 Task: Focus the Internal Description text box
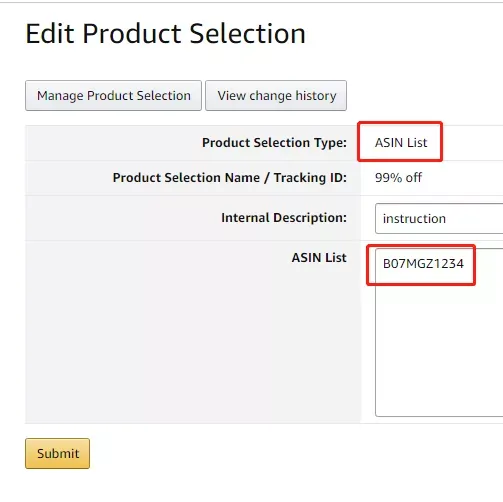point(439,218)
